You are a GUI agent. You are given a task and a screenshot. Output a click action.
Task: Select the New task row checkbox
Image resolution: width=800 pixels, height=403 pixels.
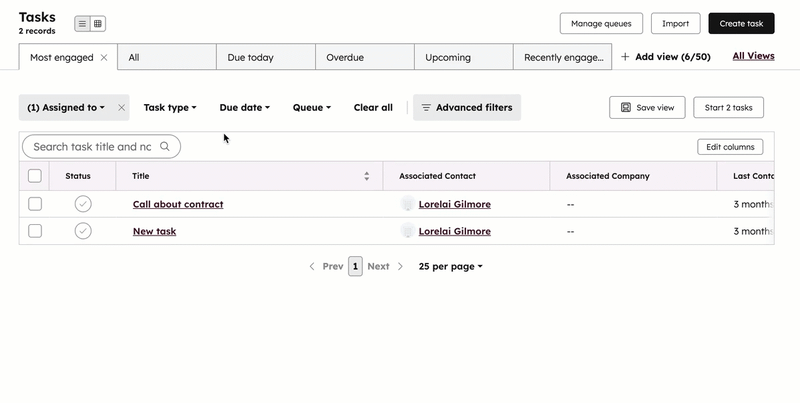tap(35, 231)
